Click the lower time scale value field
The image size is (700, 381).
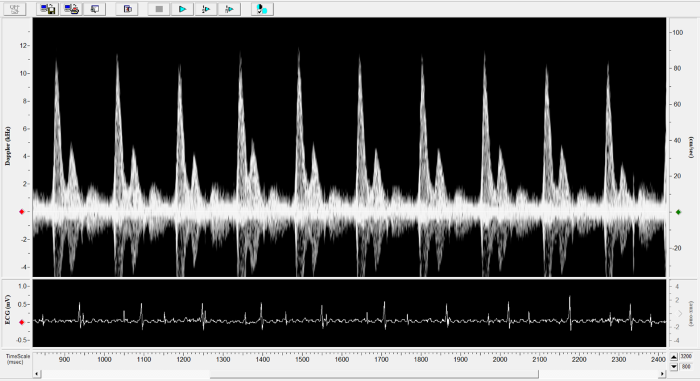click(686, 367)
